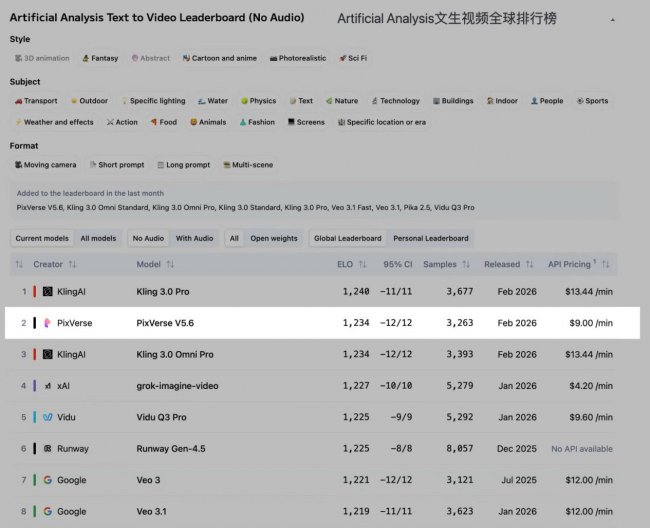Switch to the Personal Leaderboard tab
650x528 pixels.
click(x=429, y=238)
